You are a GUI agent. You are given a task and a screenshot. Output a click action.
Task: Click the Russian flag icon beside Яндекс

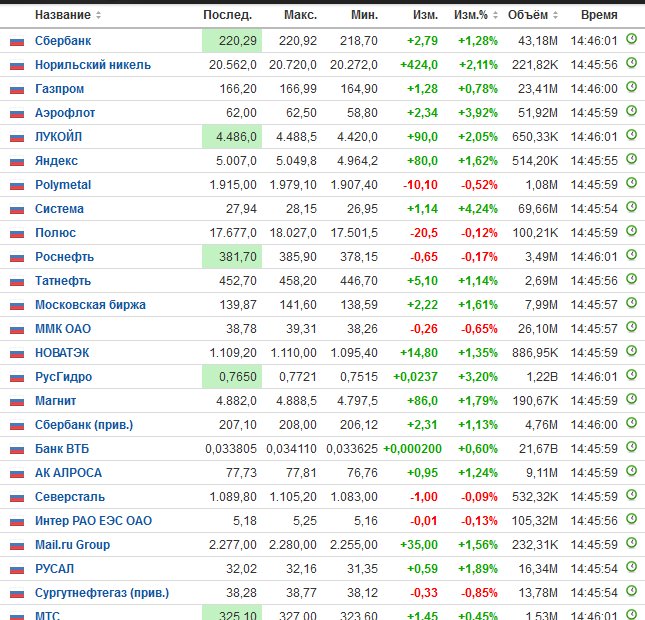17,162
